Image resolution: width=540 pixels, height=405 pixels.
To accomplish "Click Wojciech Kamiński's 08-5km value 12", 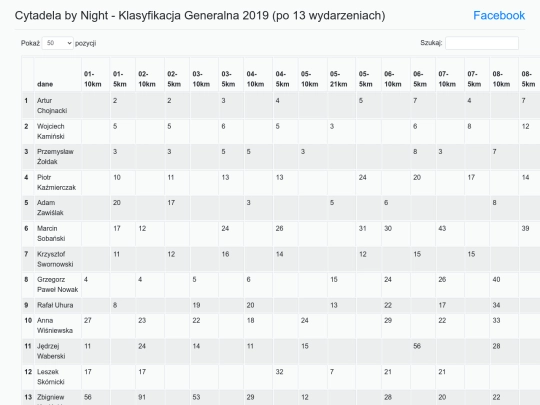I will [x=525, y=126].
